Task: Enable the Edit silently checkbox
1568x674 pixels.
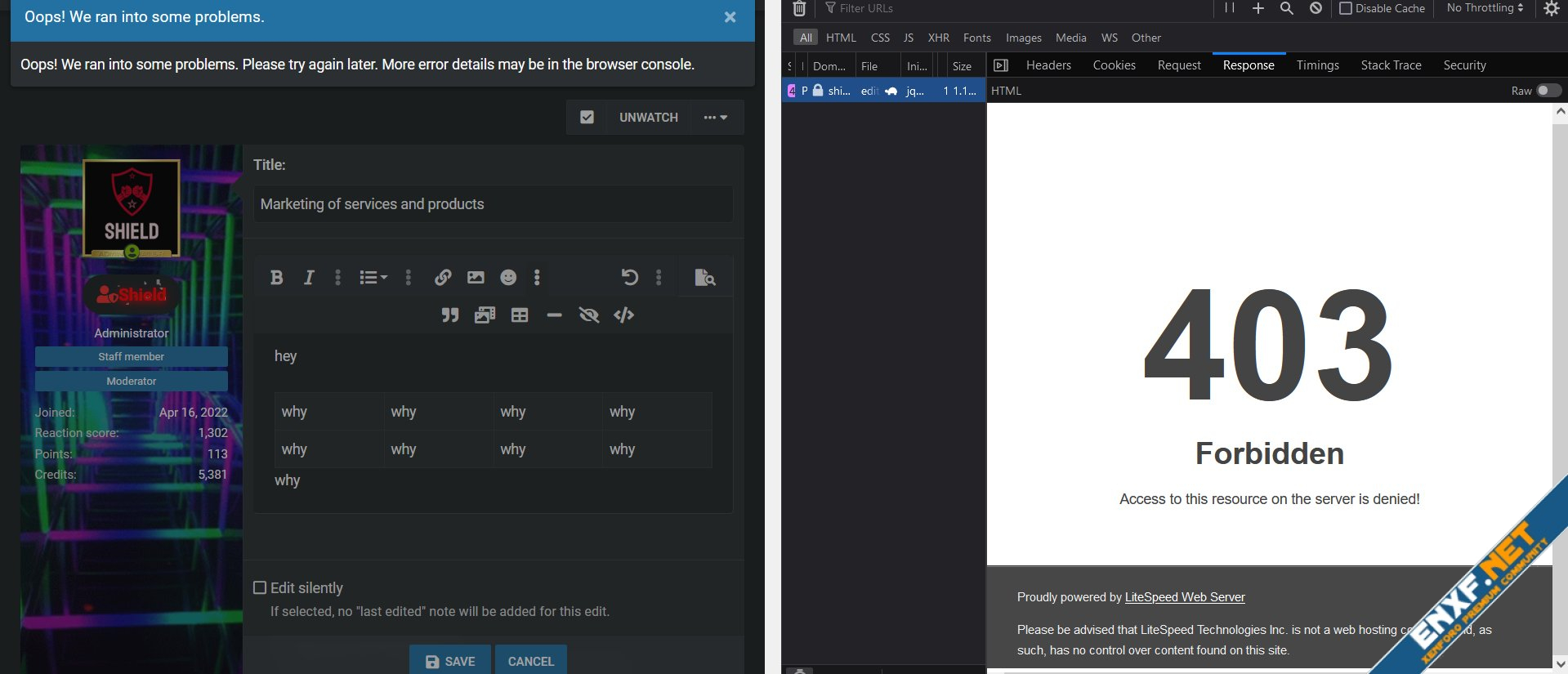Action: (260, 587)
